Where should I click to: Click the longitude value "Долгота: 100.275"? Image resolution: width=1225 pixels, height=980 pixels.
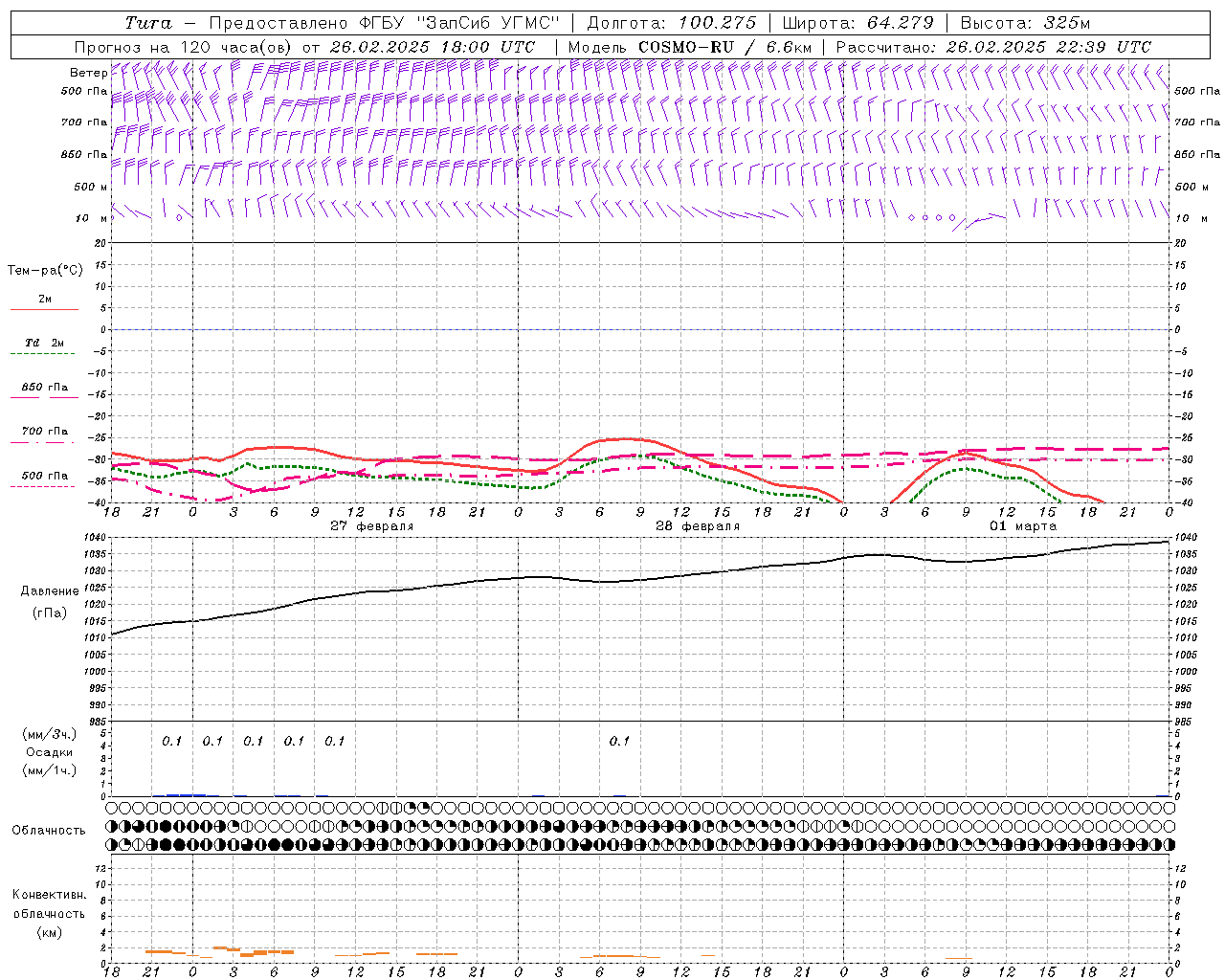coord(672,23)
